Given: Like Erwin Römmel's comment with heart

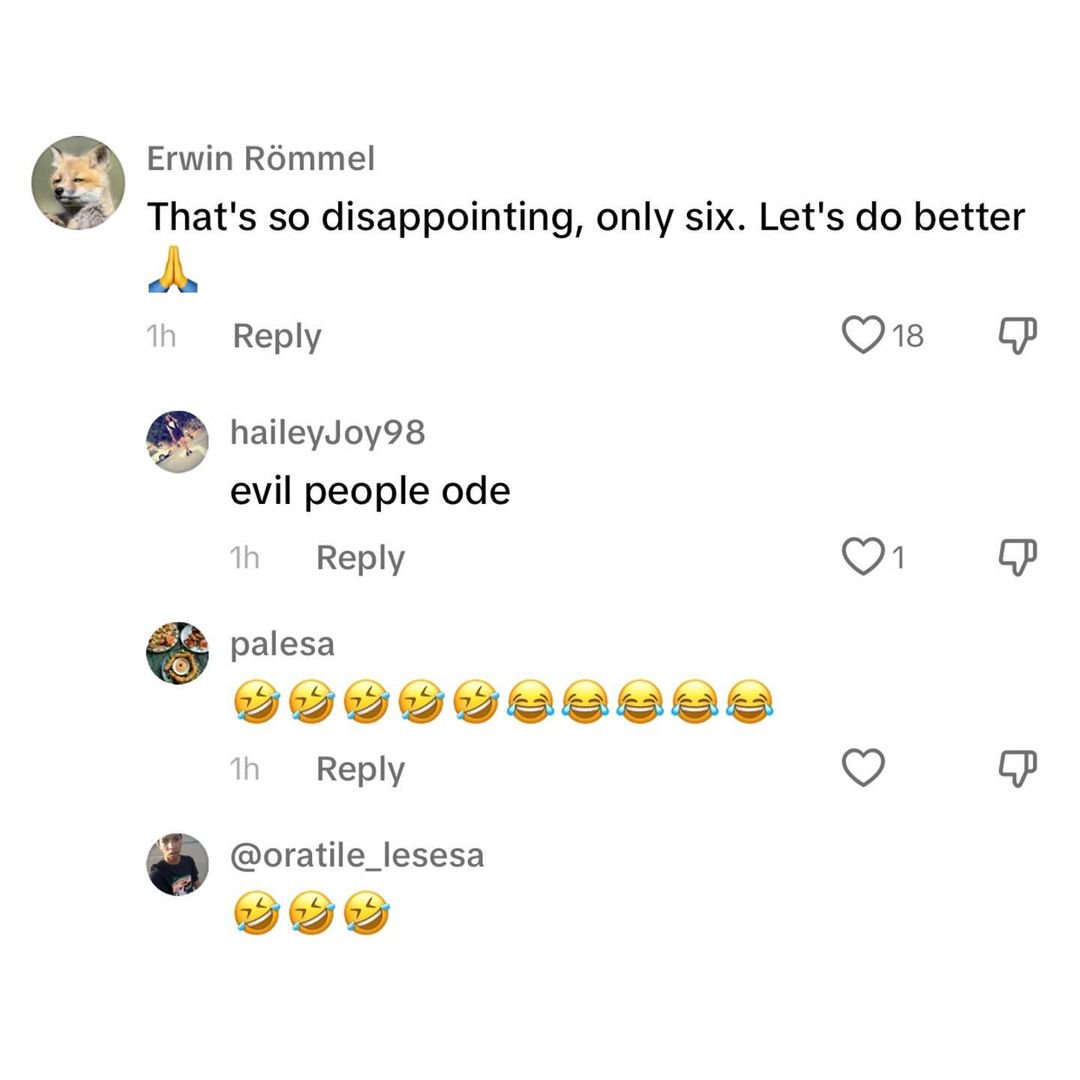Looking at the screenshot, I should pos(863,335).
